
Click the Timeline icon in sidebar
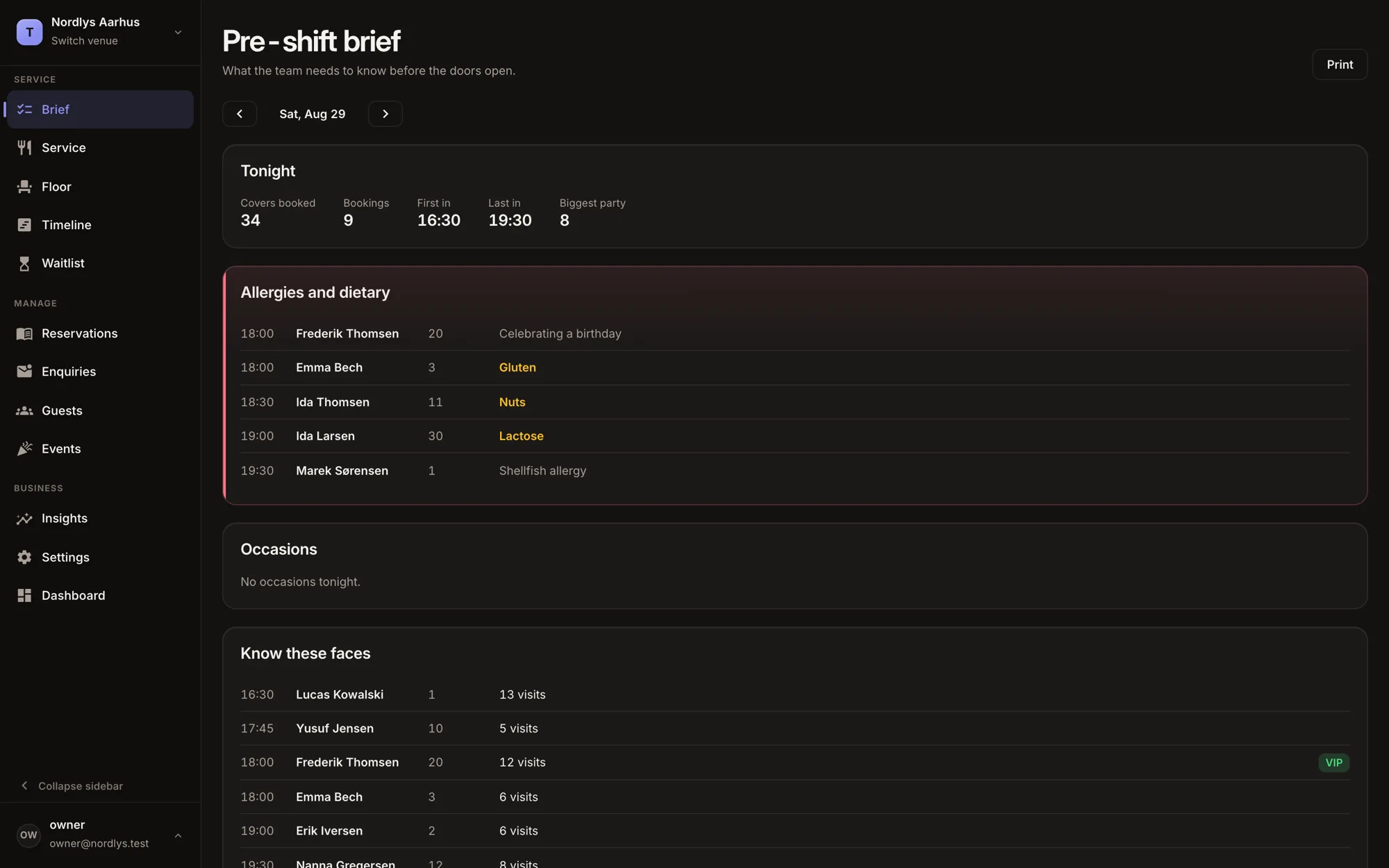pyautogui.click(x=24, y=224)
